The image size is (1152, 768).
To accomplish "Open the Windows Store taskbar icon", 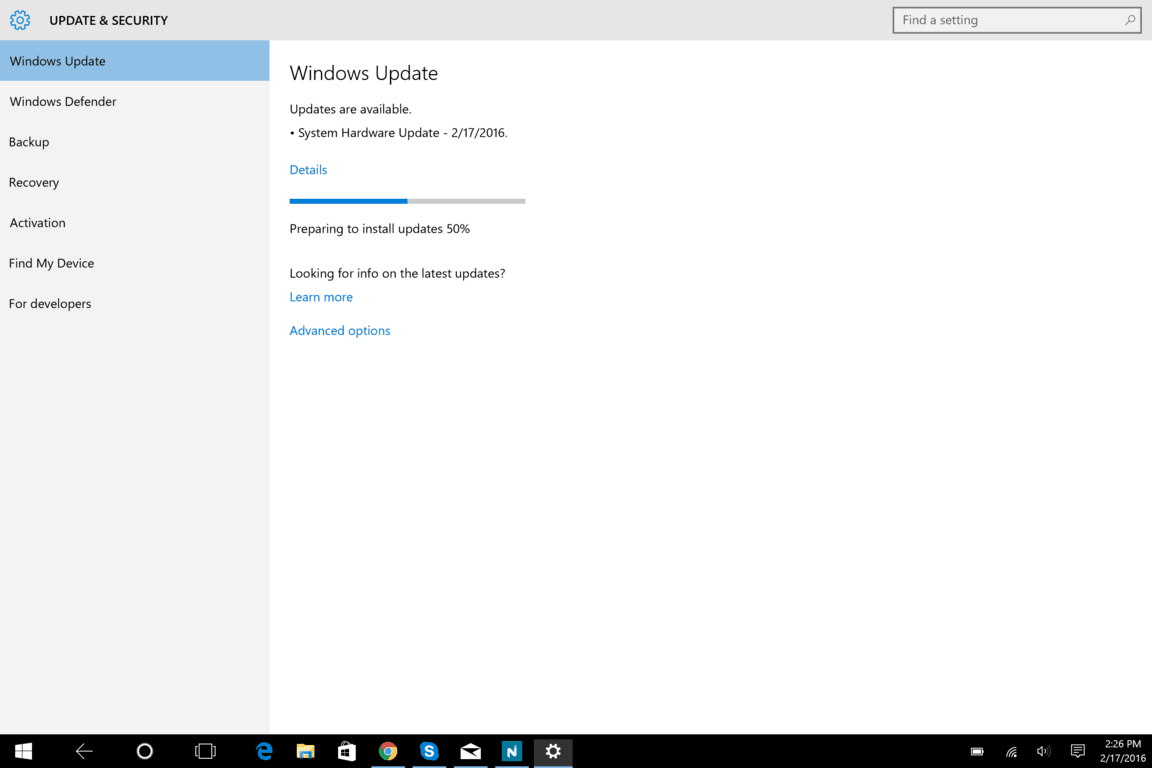I will (347, 751).
